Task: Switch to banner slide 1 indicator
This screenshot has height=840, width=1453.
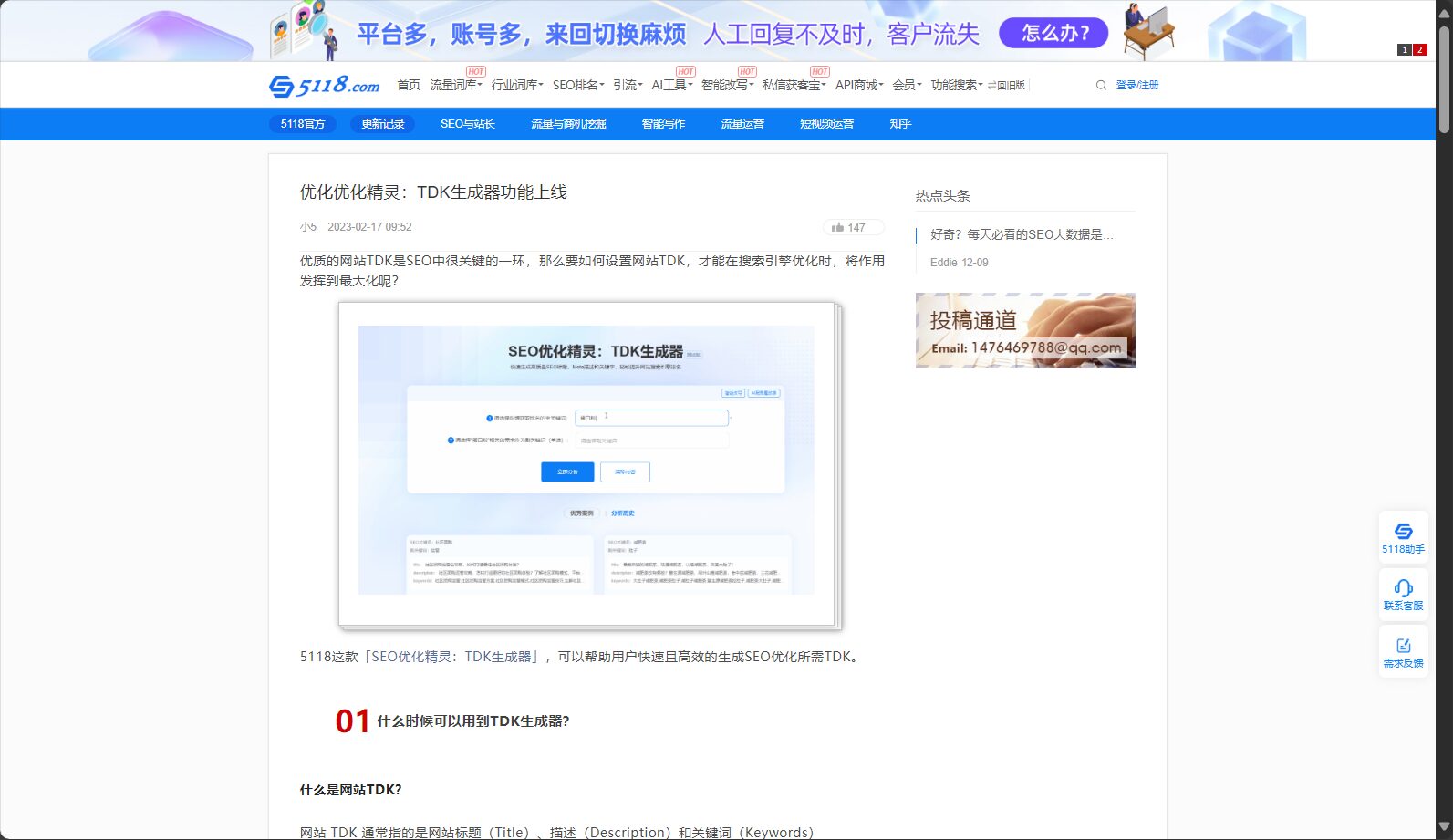Action: click(1405, 50)
